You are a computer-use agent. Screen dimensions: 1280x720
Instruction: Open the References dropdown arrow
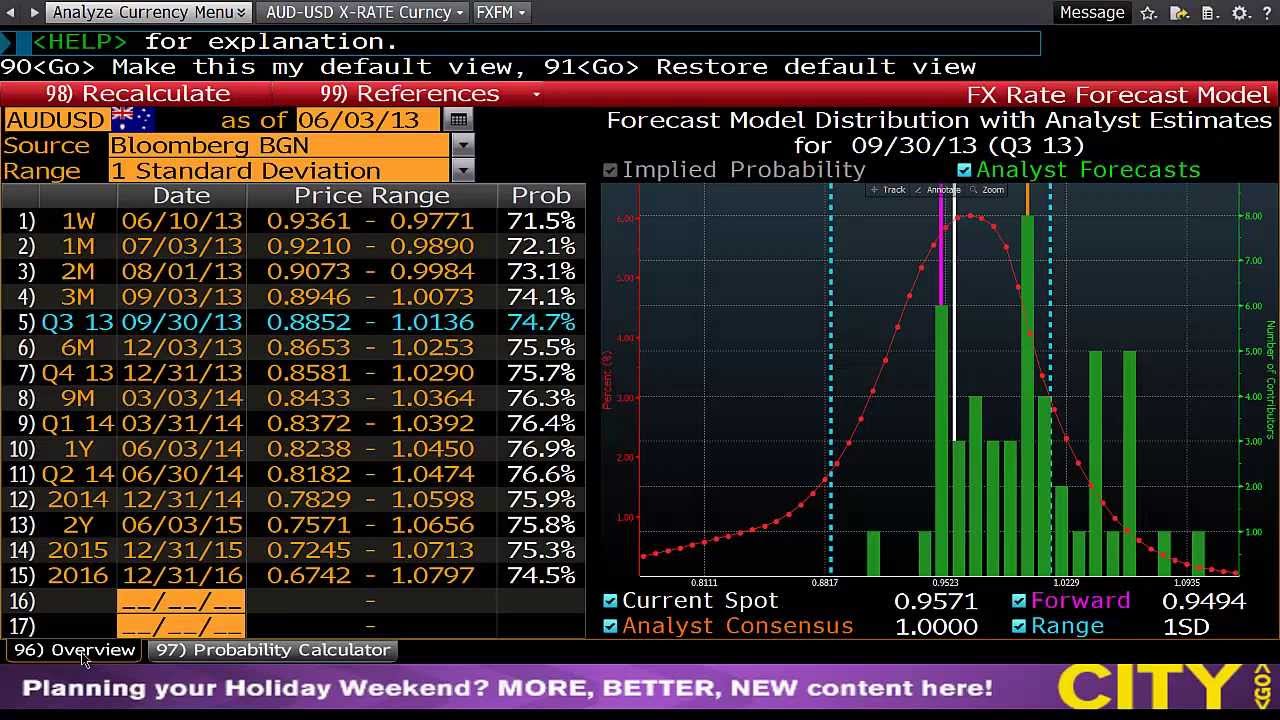pos(536,94)
